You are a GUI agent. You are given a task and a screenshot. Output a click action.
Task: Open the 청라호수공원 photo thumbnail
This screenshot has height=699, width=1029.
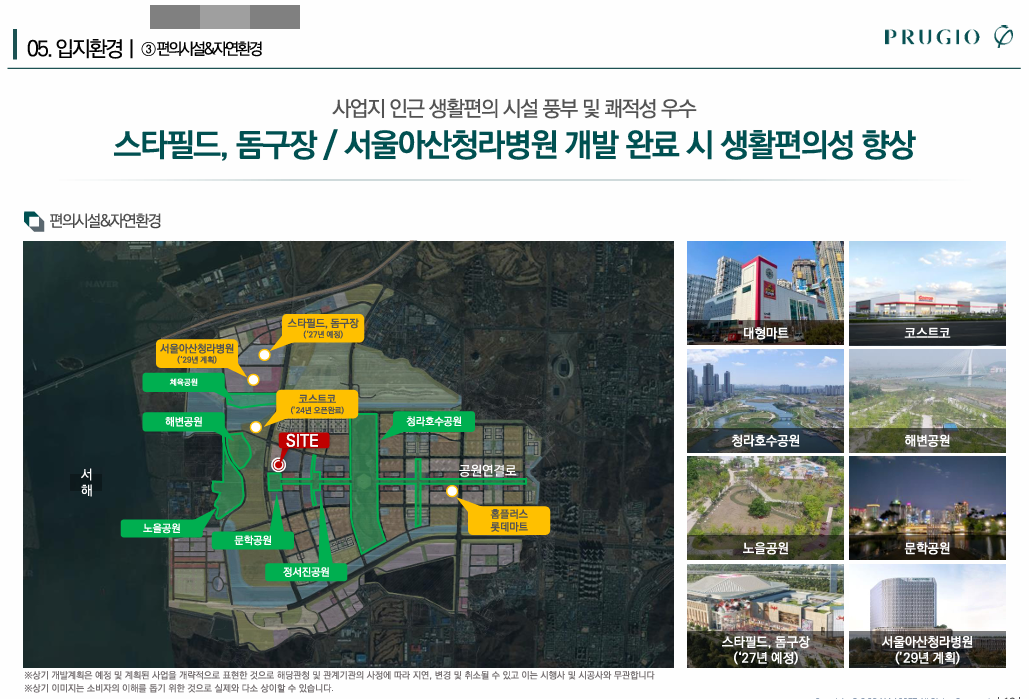tap(765, 400)
